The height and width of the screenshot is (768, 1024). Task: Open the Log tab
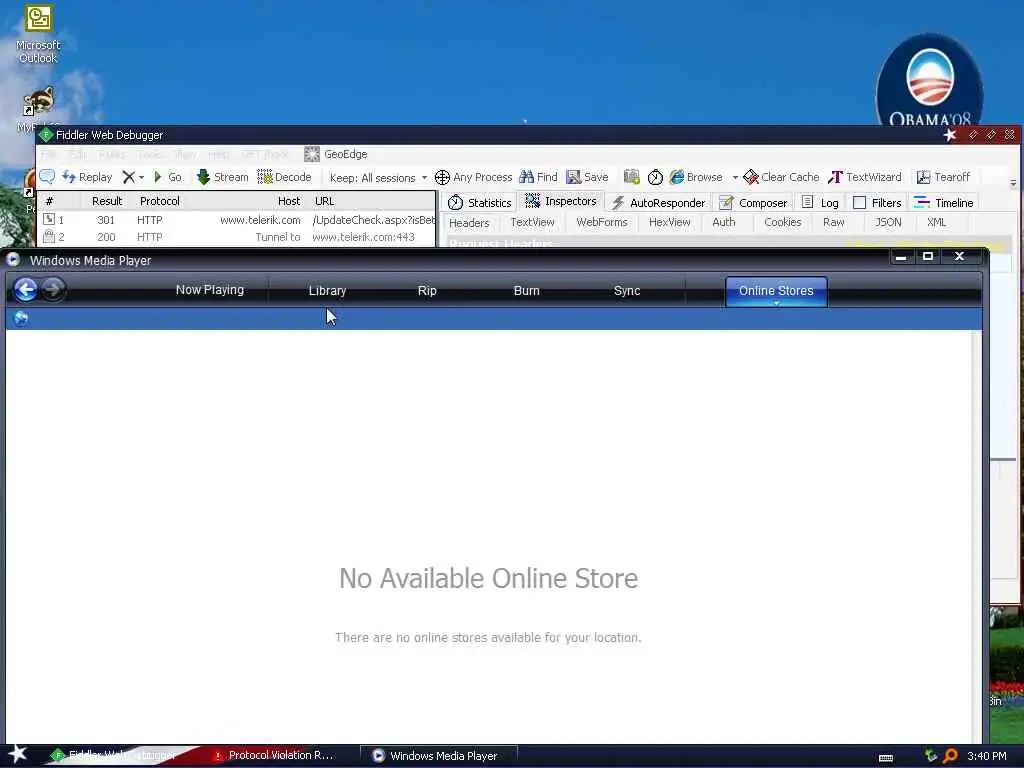tap(820, 202)
